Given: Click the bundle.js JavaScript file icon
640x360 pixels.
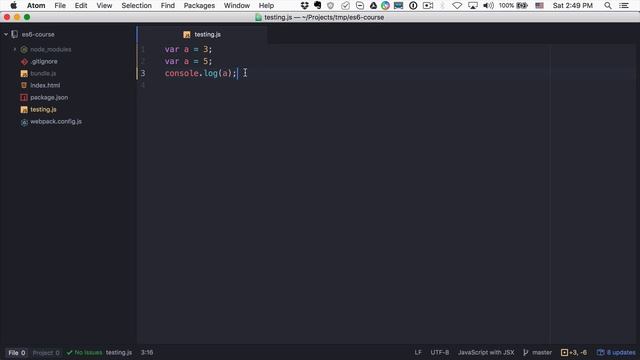Looking at the screenshot, I should (x=24, y=73).
